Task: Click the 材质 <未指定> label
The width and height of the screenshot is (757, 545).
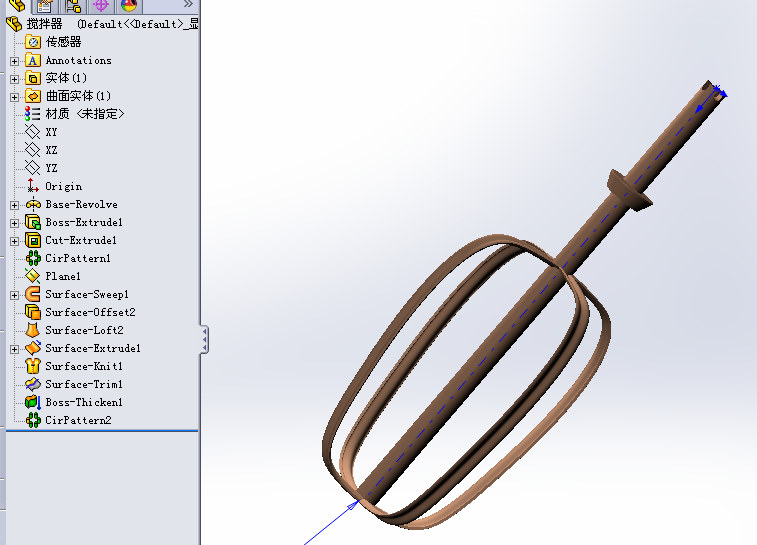Action: [x=85, y=114]
